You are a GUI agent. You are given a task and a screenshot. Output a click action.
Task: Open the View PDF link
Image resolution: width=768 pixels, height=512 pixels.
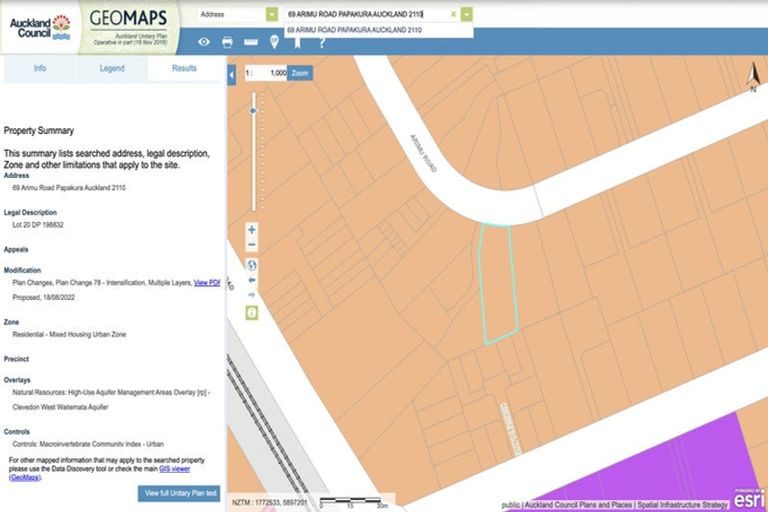click(x=207, y=283)
